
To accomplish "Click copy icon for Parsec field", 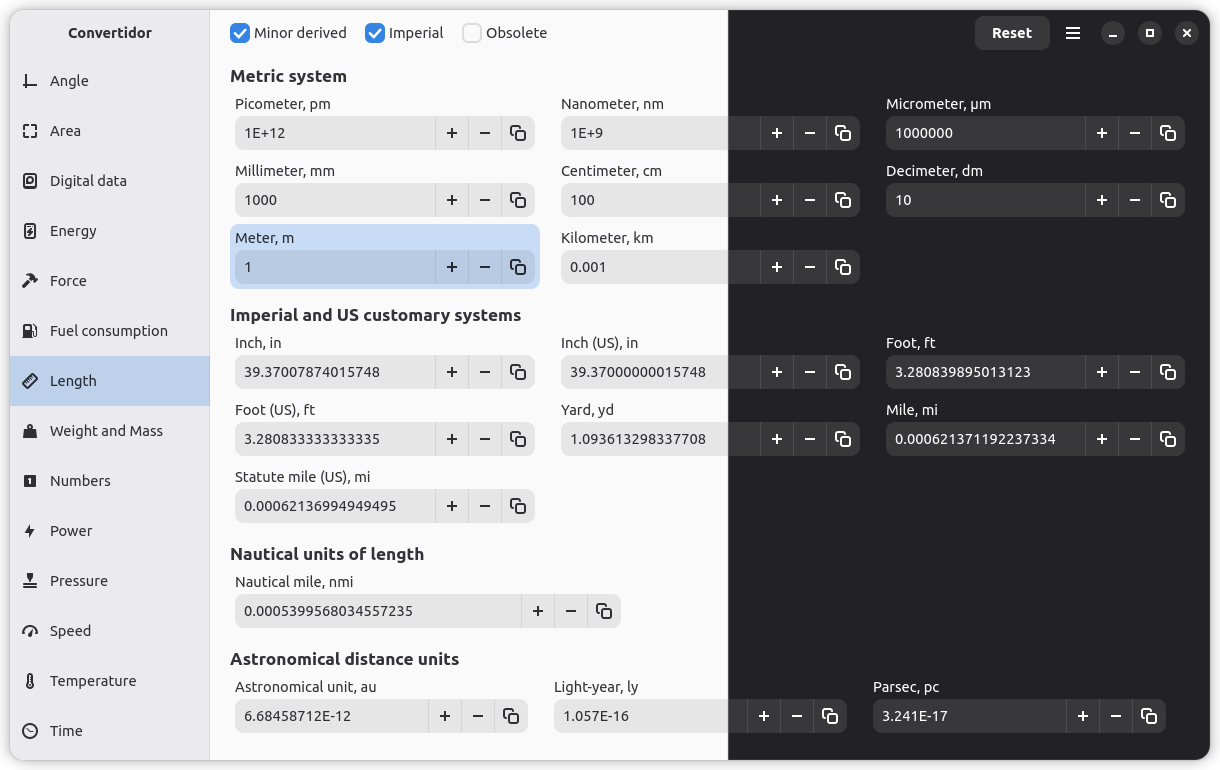I will coord(1149,716).
